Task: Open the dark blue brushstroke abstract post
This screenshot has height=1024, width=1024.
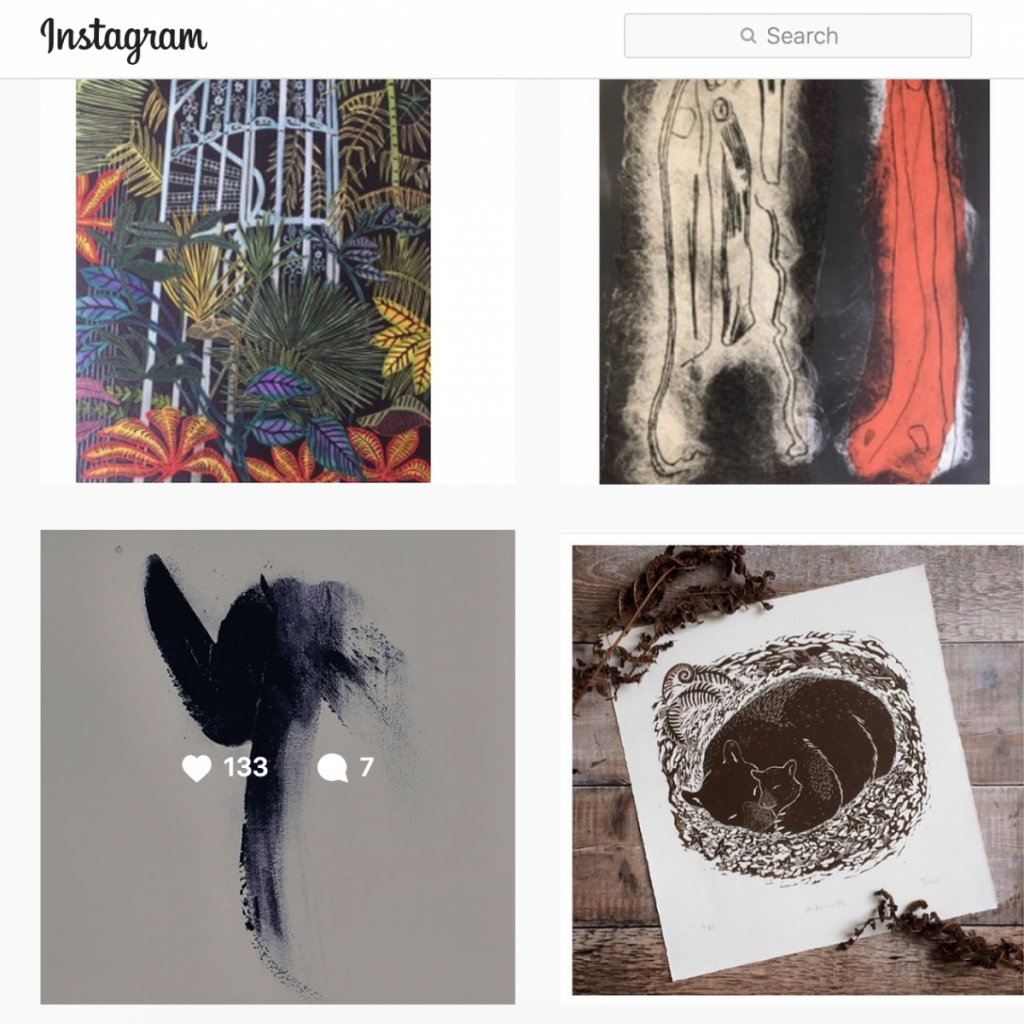Action: [278, 767]
